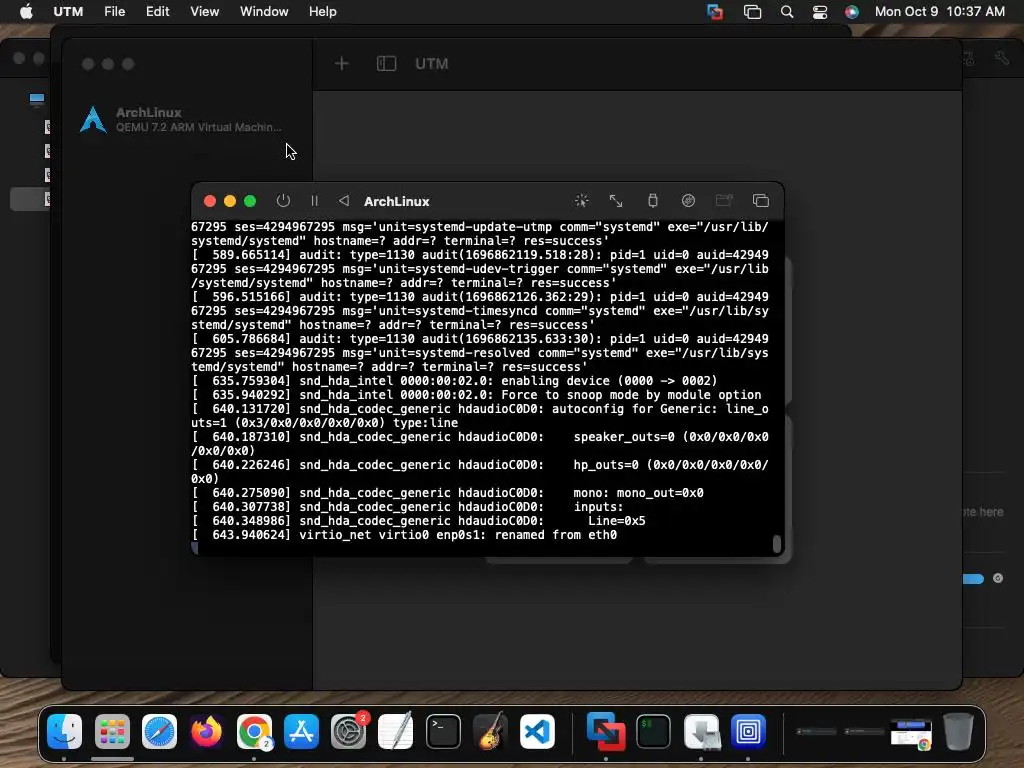The height and width of the screenshot is (768, 1024).
Task: Click Siri icon in menu bar
Action: 852,12
